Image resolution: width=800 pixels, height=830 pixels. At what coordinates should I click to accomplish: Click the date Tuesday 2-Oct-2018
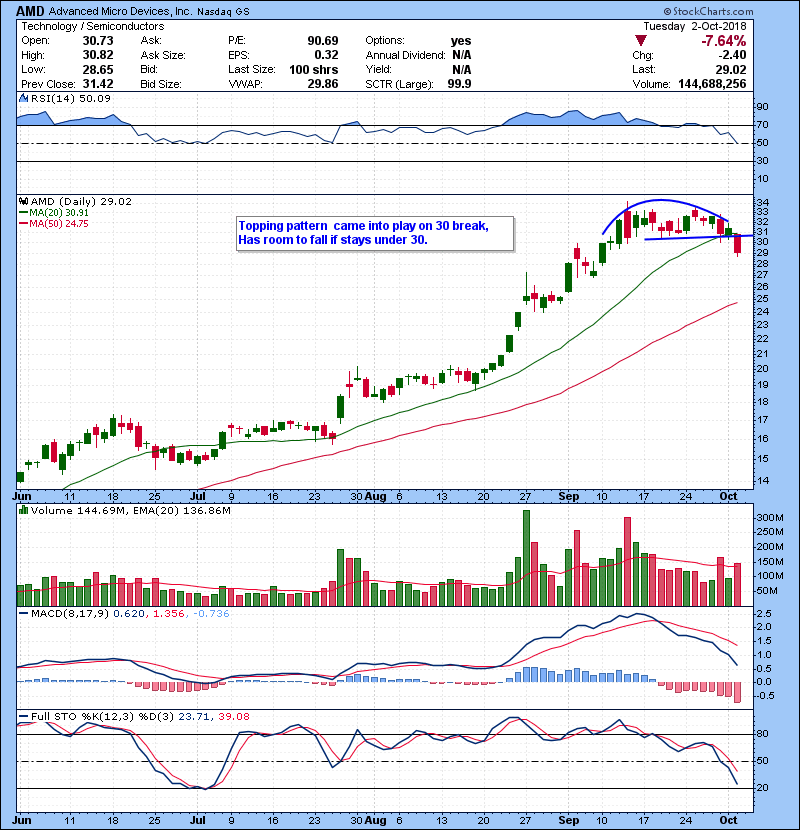pos(695,26)
